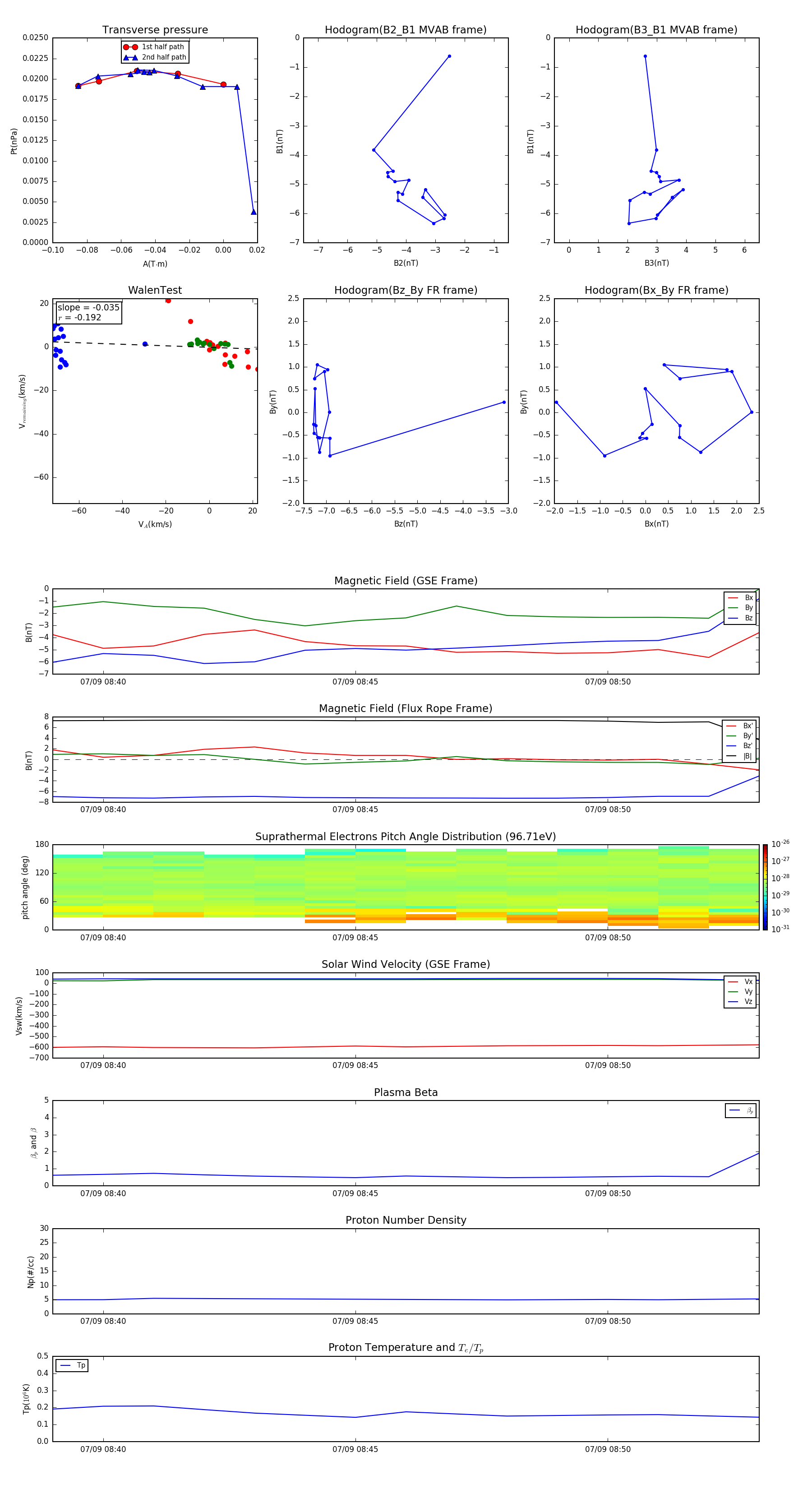Click the "Plasma Beta" plot title
Screen dimensions: 812x1489
point(406,1092)
